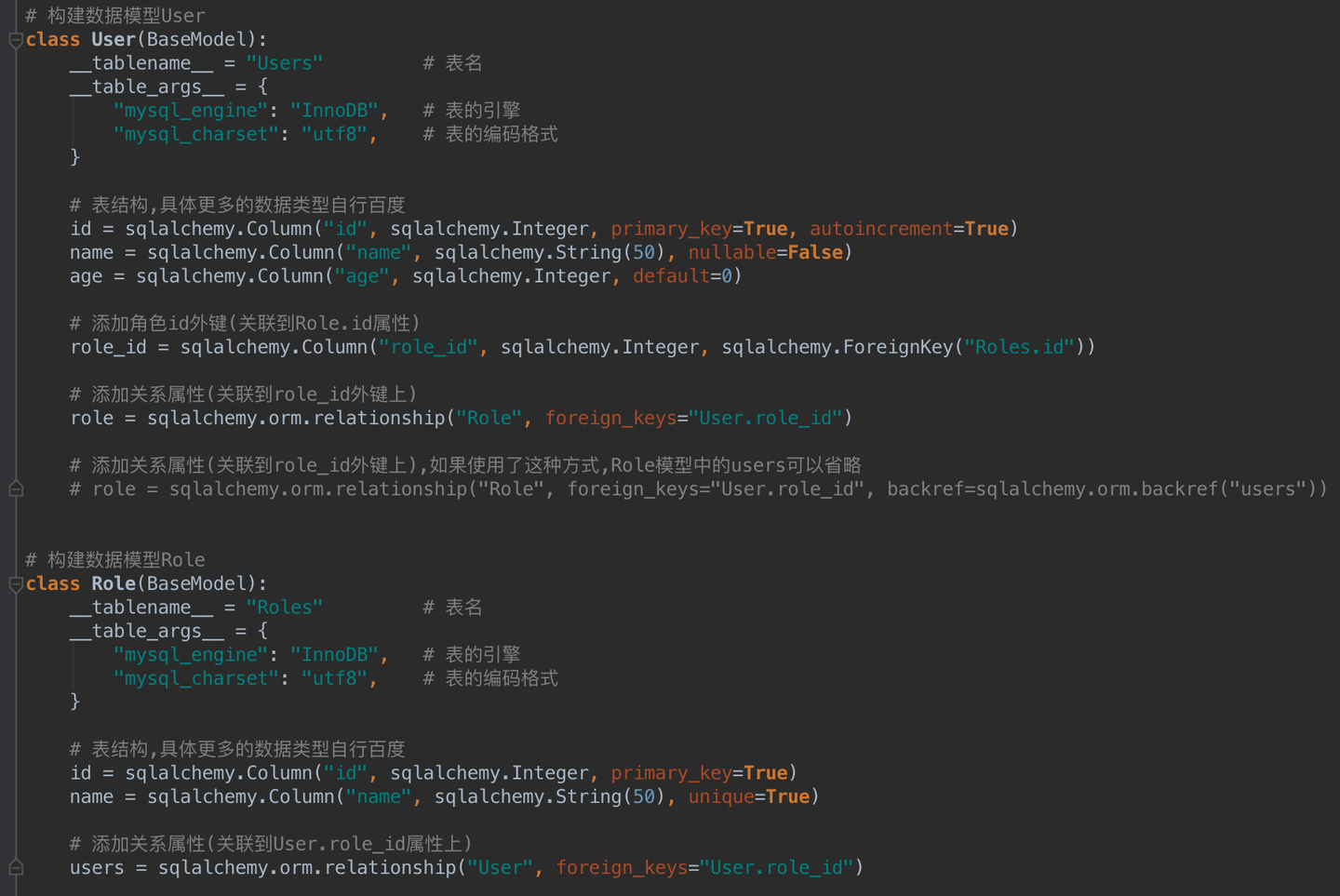Screen dimensions: 1340x896
Task: Click the "age" column name string
Action: point(362,276)
